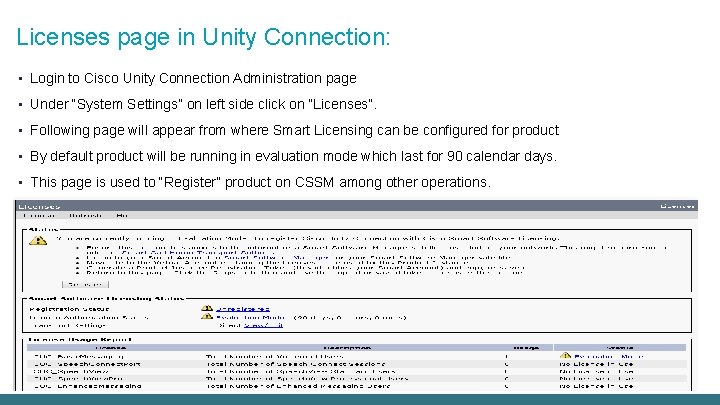720x405 pixels.
Task: Click warning icon beside License Authorization Status
Action: pos(207,317)
